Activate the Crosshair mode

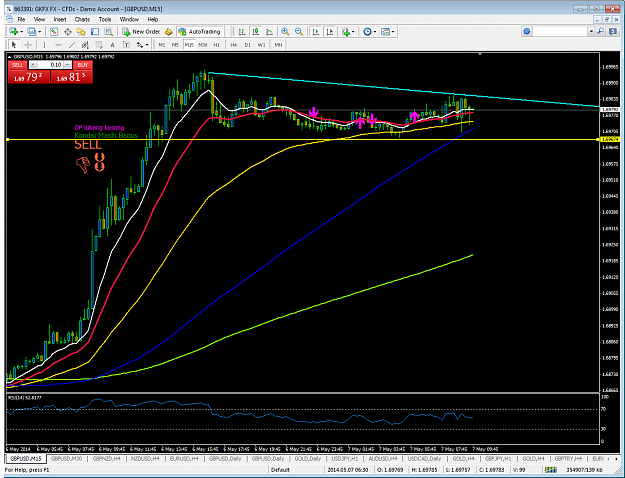click(x=28, y=45)
